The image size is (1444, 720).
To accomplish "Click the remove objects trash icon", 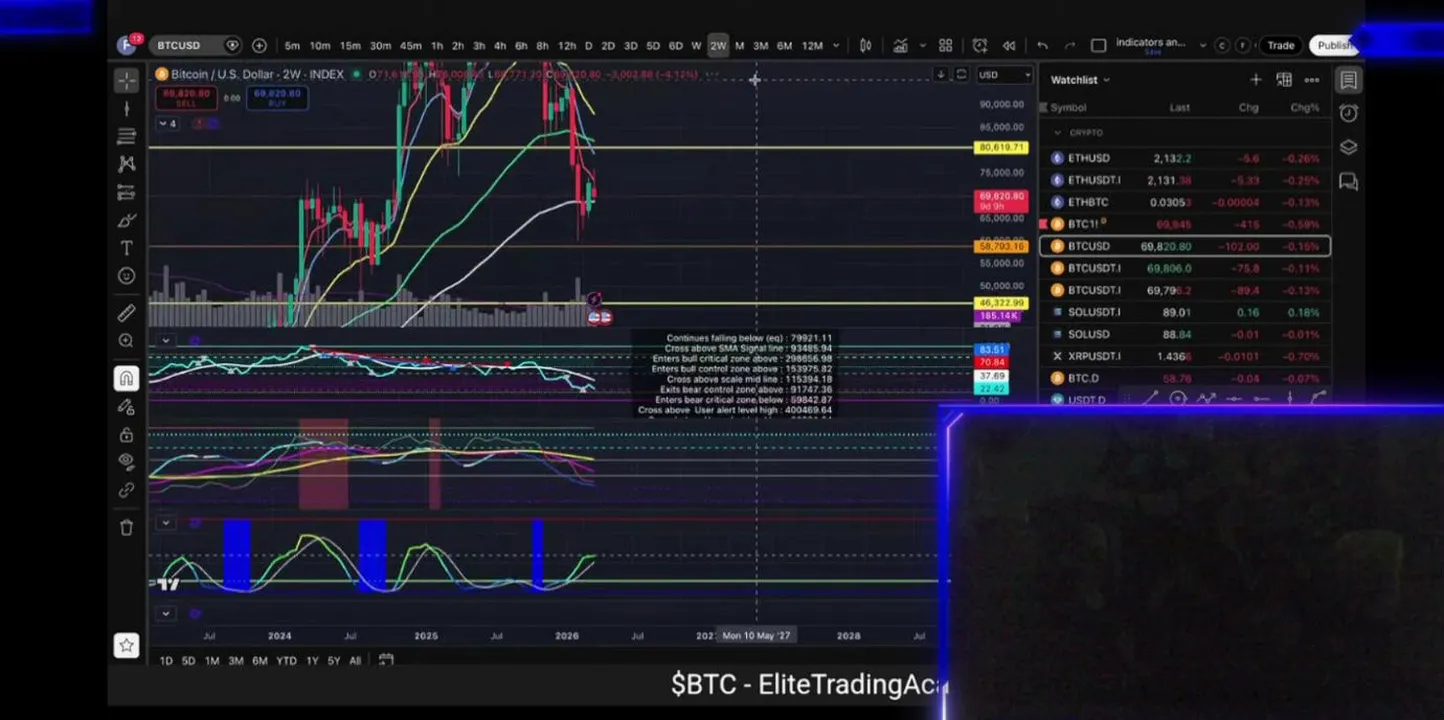I will 126,528.
